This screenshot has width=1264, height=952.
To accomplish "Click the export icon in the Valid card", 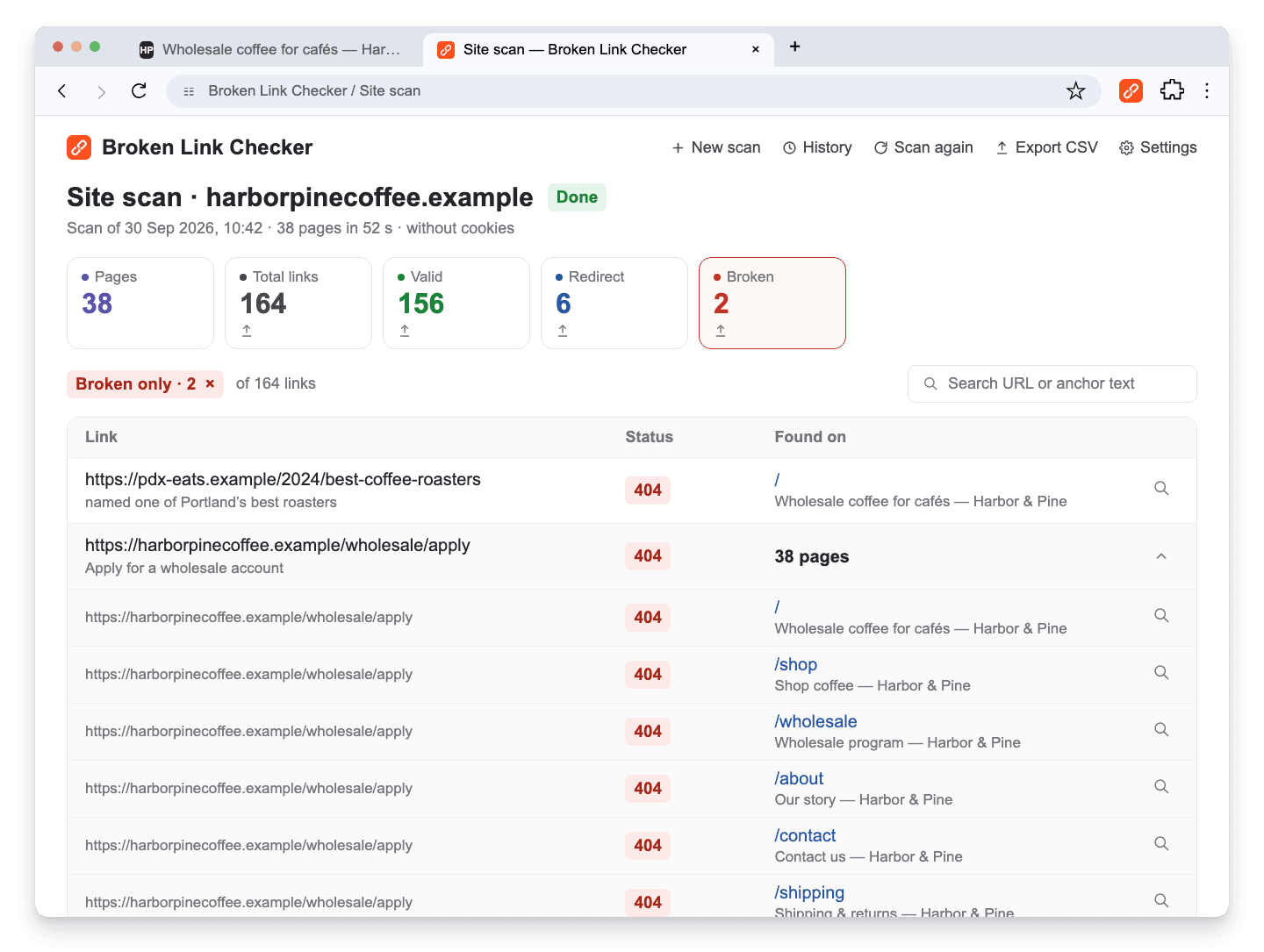I will (405, 331).
